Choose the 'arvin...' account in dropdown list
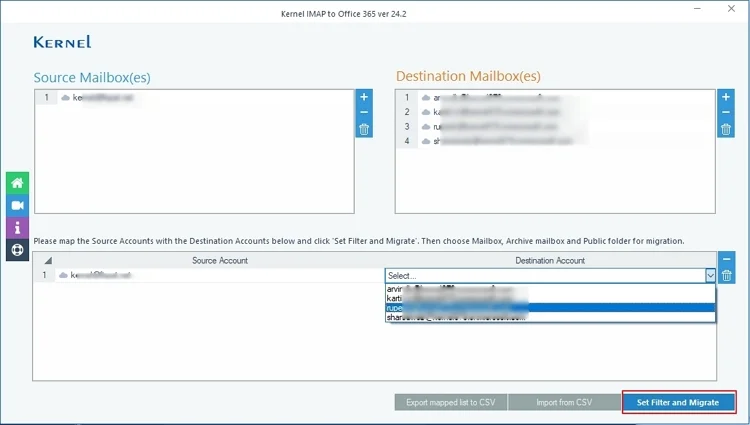 [x=550, y=289]
